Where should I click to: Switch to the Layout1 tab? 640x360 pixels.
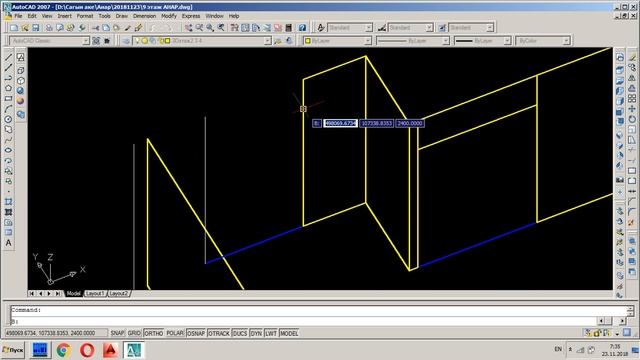click(95, 293)
